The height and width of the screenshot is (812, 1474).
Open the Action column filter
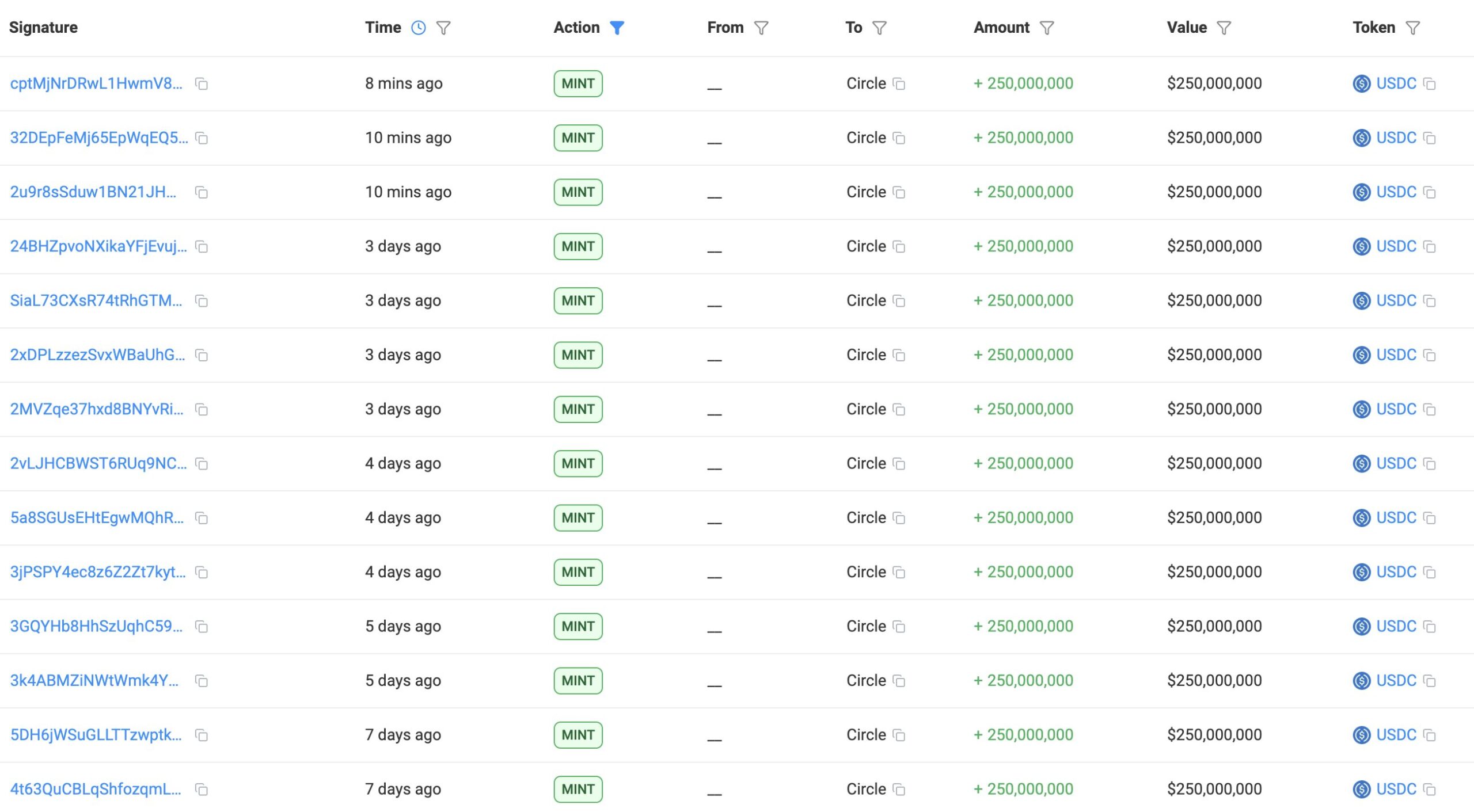617,27
